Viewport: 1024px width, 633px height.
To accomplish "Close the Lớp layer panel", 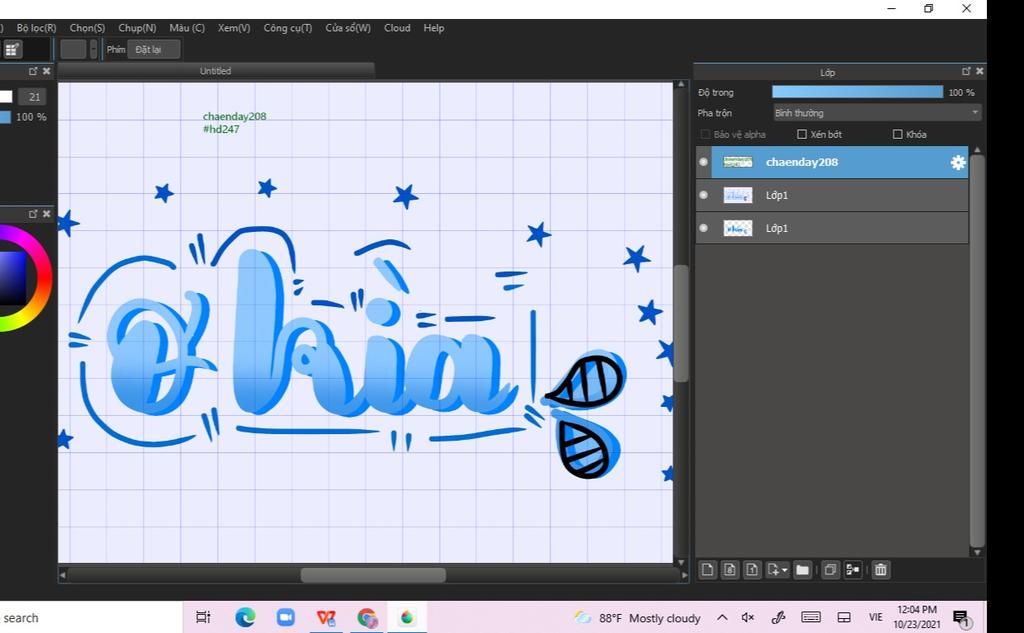I will point(979,71).
